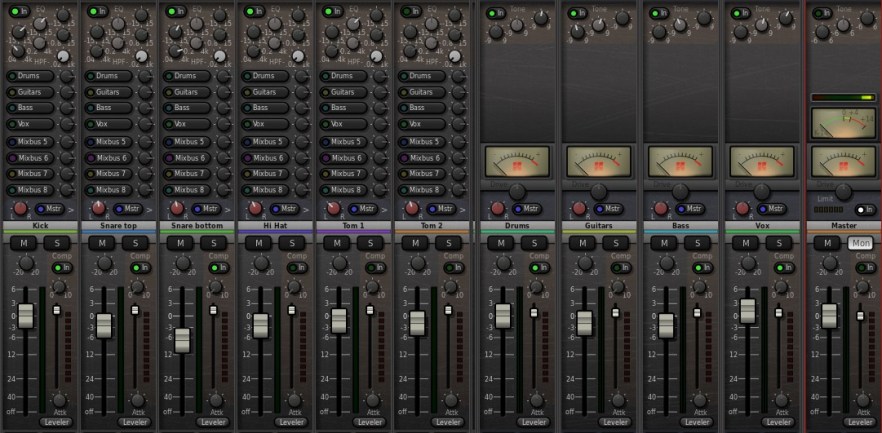Open Leveler mode selector on Kick

coord(57,422)
